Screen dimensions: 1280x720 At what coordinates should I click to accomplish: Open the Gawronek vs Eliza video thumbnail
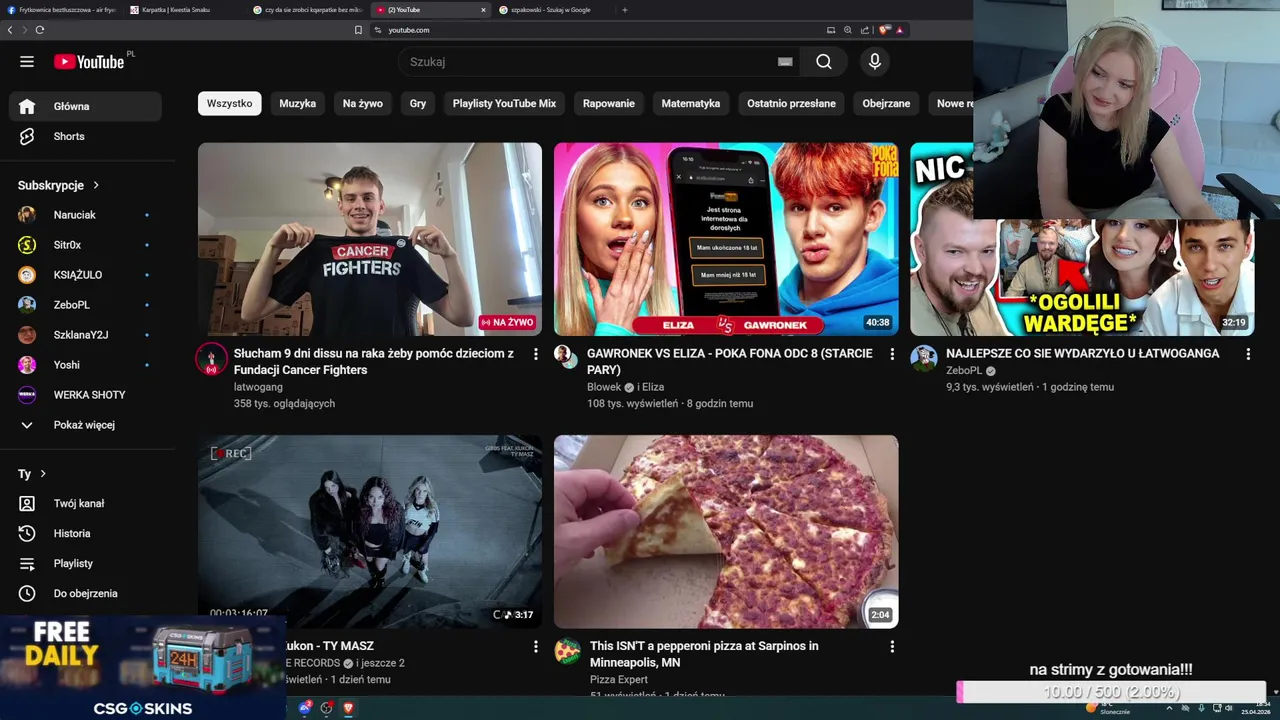[x=726, y=239]
